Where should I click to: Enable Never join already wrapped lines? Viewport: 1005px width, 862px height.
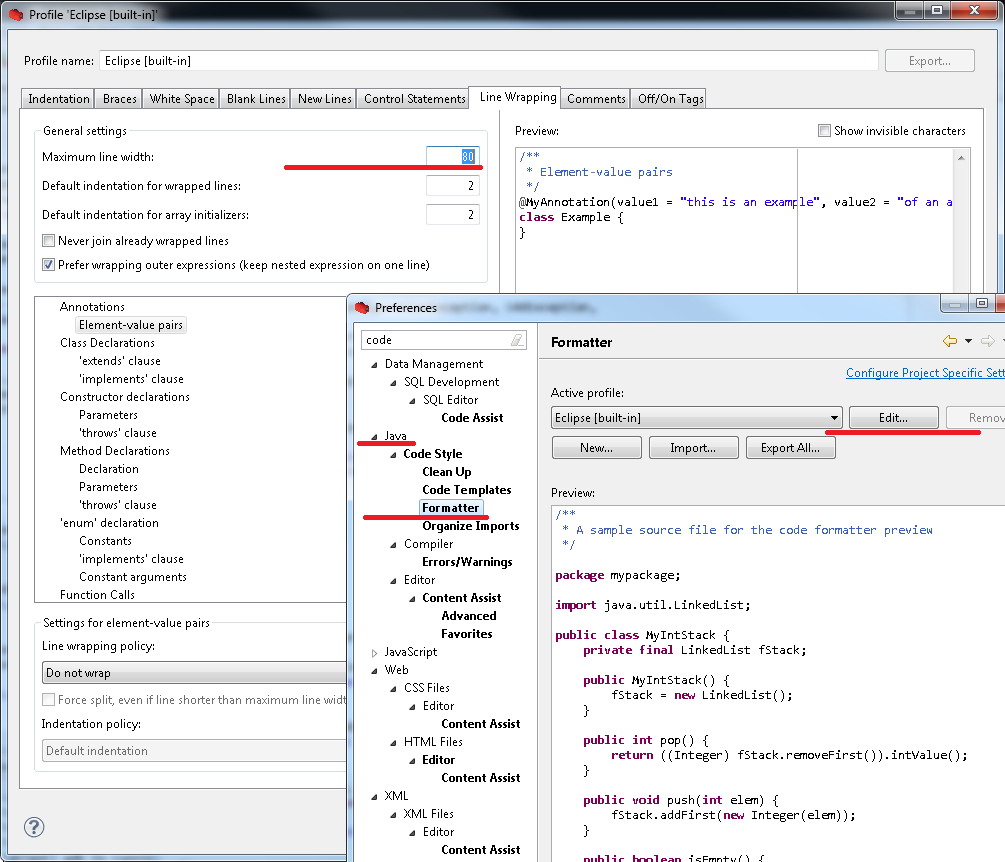point(48,241)
